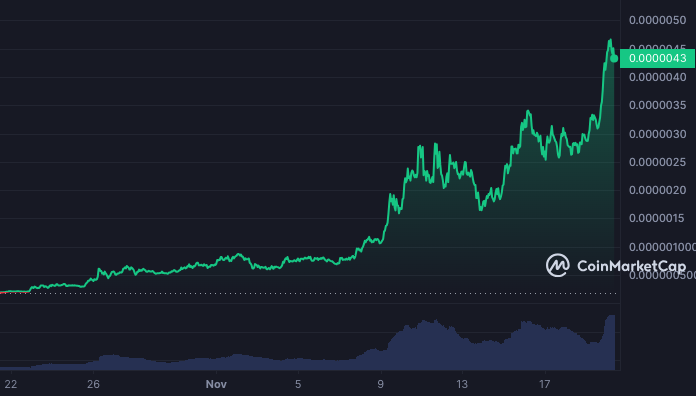Click the 5 date label on the time axis
Viewport: 696px width, 396px height.
click(298, 384)
